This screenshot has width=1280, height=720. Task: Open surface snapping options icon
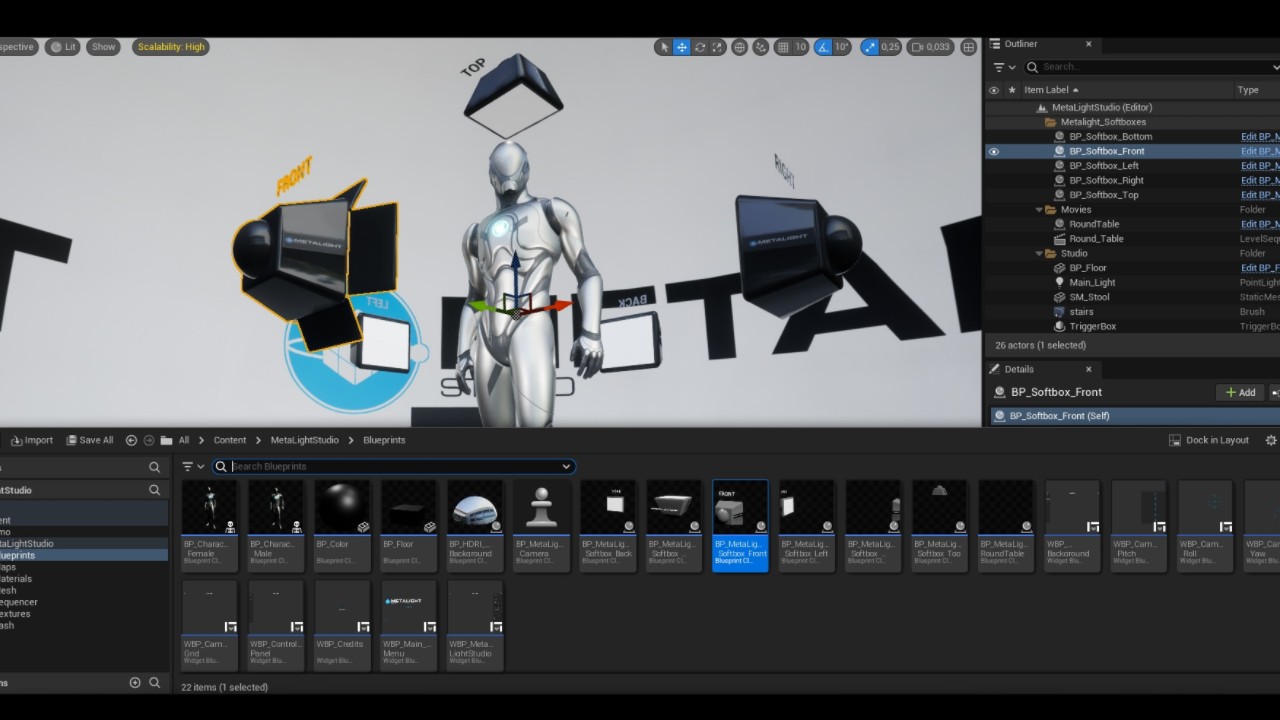(x=761, y=47)
